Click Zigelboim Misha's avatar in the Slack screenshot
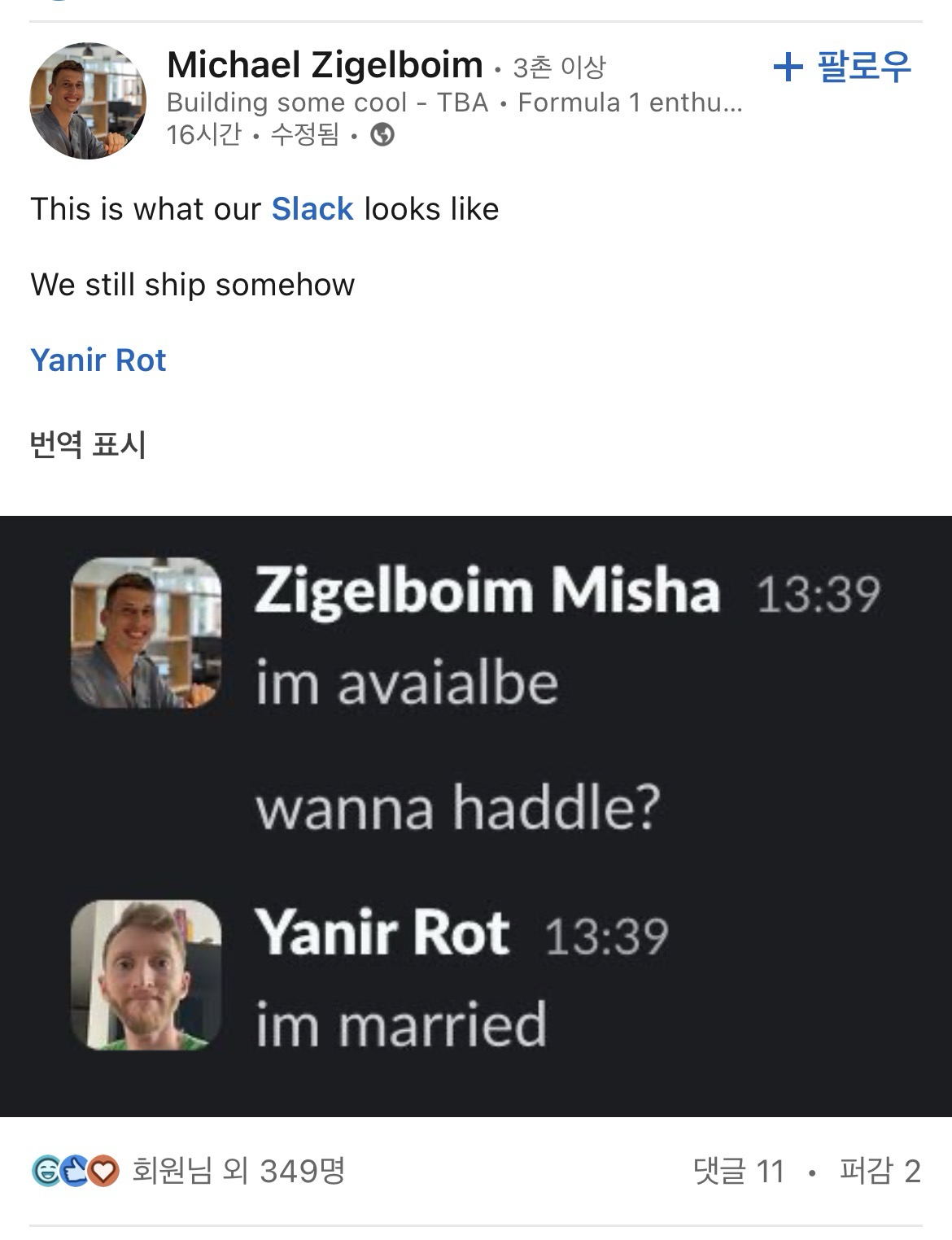Screen dimensions: 952x1240 pos(146,632)
